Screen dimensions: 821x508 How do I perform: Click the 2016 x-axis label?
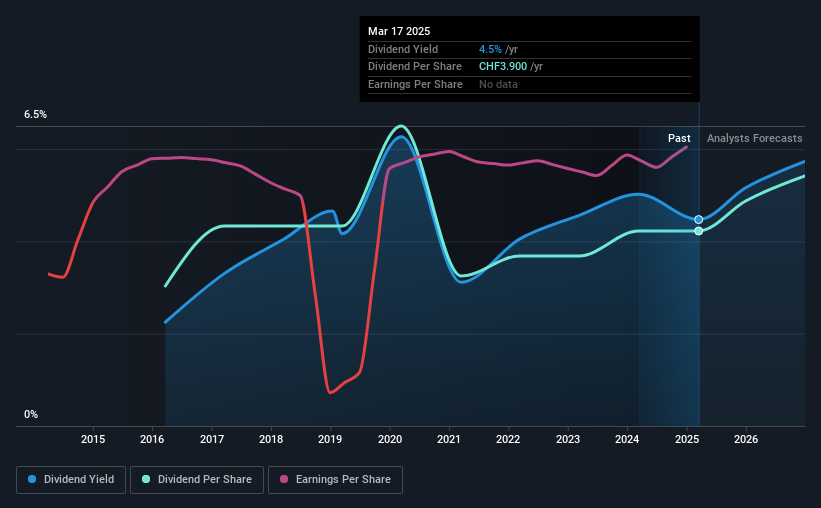coord(152,439)
